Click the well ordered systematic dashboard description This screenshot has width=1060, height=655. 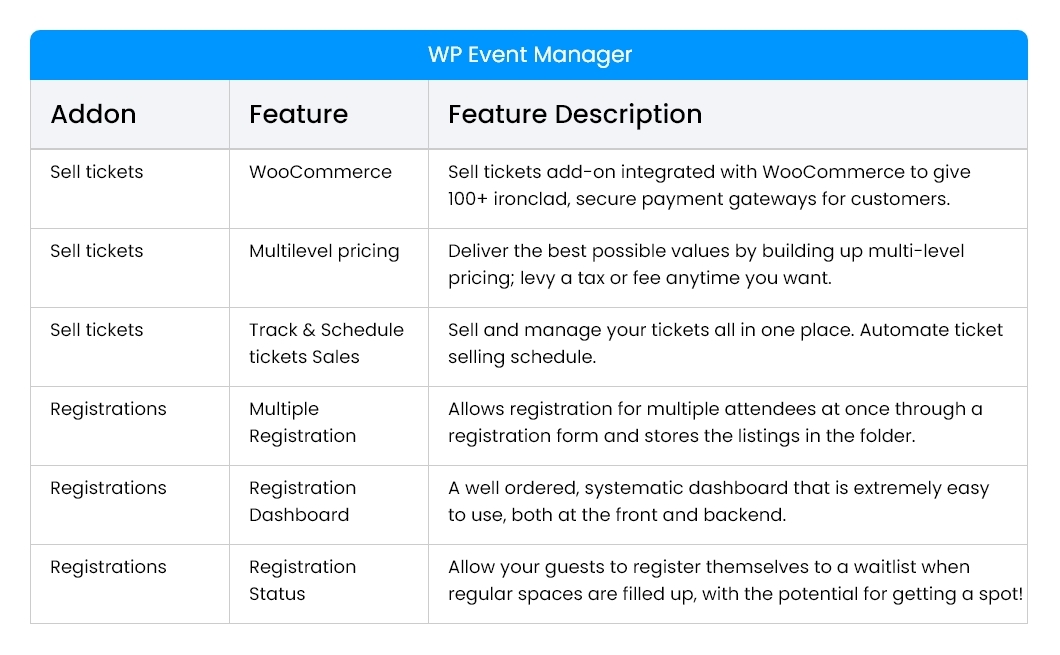pos(719,502)
